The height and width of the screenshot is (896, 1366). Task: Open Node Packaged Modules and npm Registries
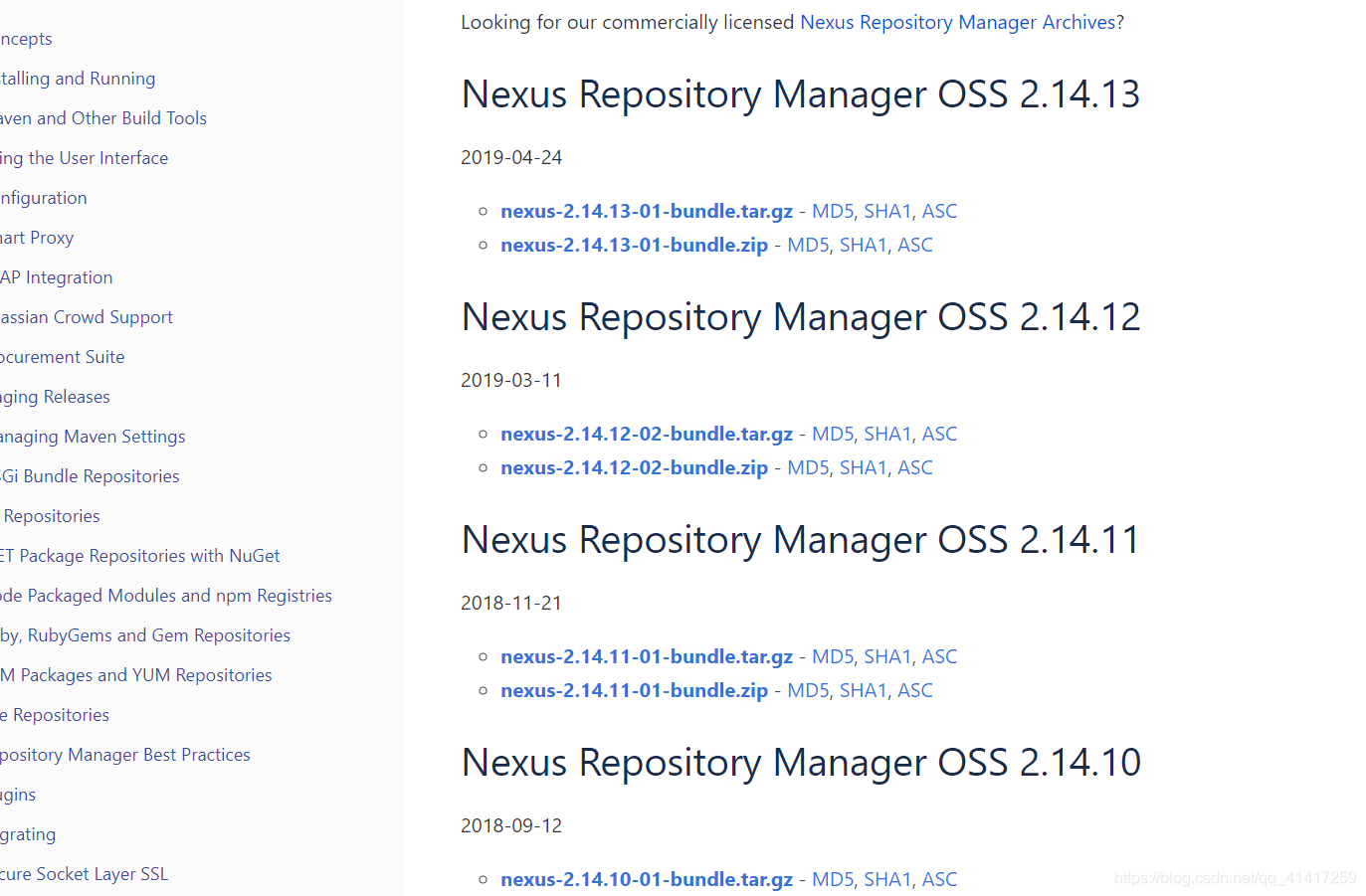pyautogui.click(x=166, y=596)
